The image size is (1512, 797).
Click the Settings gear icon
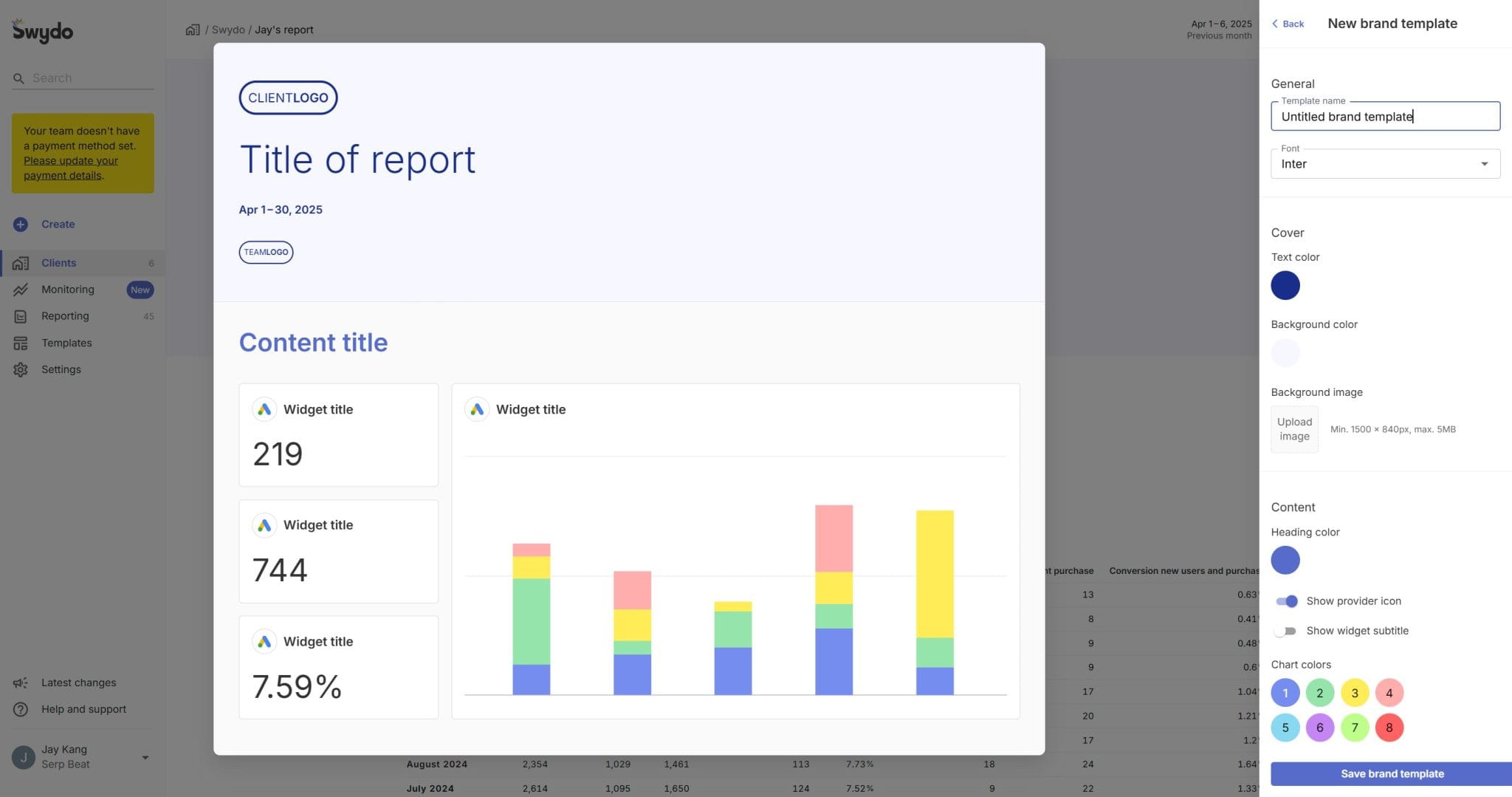tap(21, 369)
